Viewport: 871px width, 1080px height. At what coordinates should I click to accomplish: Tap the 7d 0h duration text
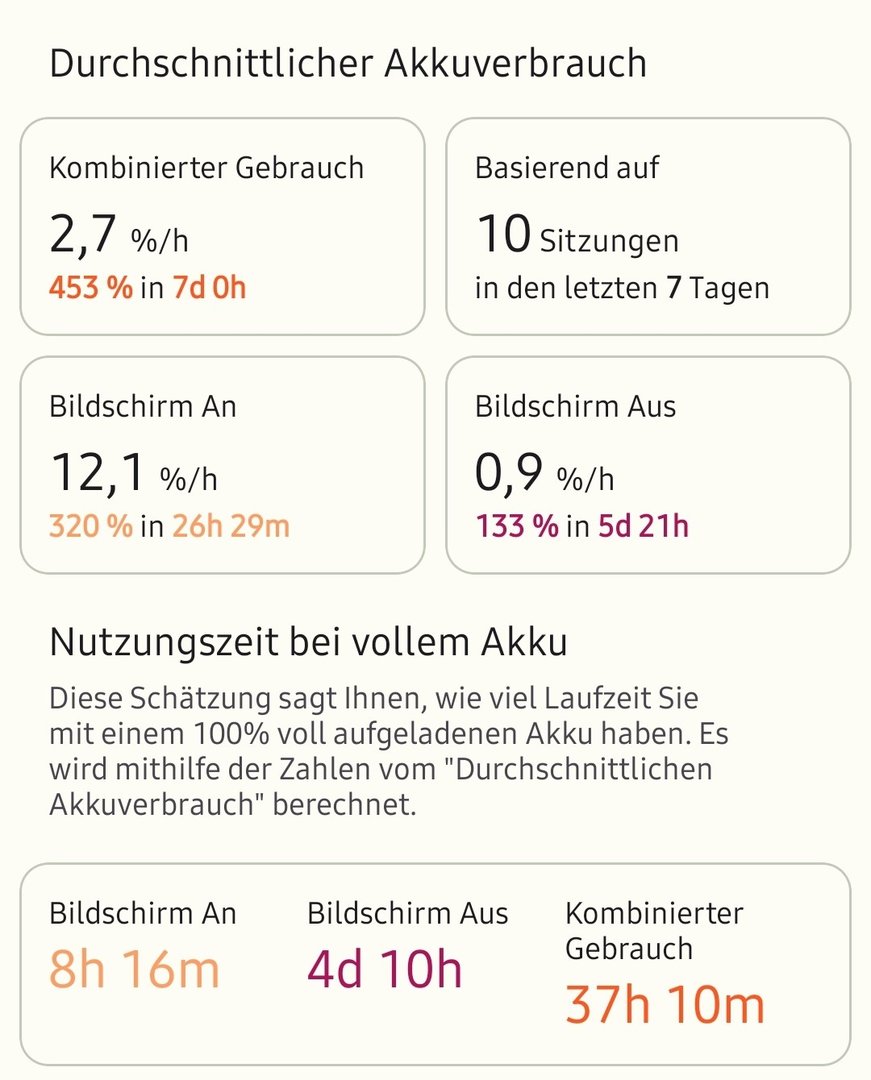(x=208, y=288)
